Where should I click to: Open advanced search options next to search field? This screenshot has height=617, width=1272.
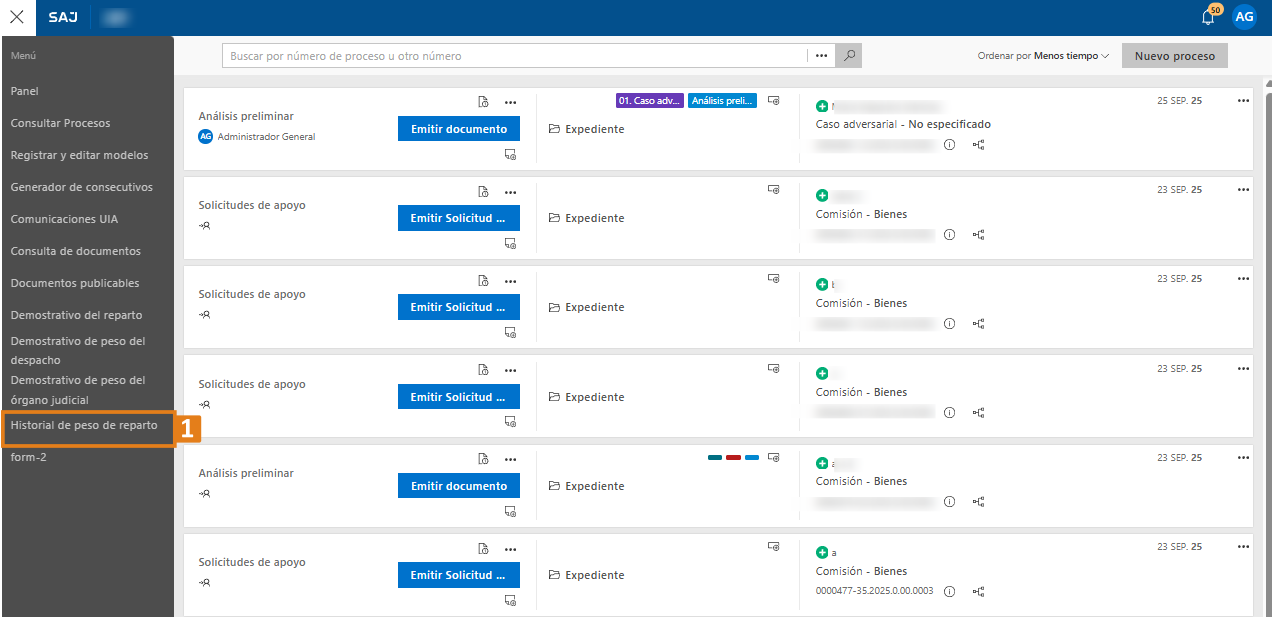click(821, 56)
